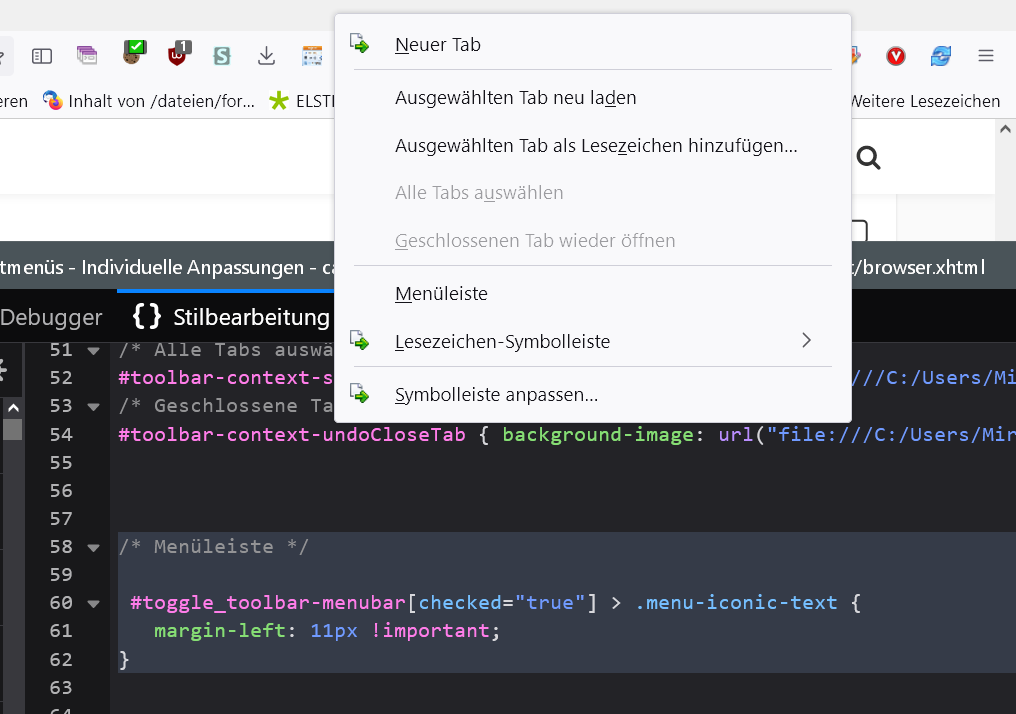Open 'Inhalt von /dateien/for...' bookmark
This screenshot has width=1016, height=714.
coord(150,101)
